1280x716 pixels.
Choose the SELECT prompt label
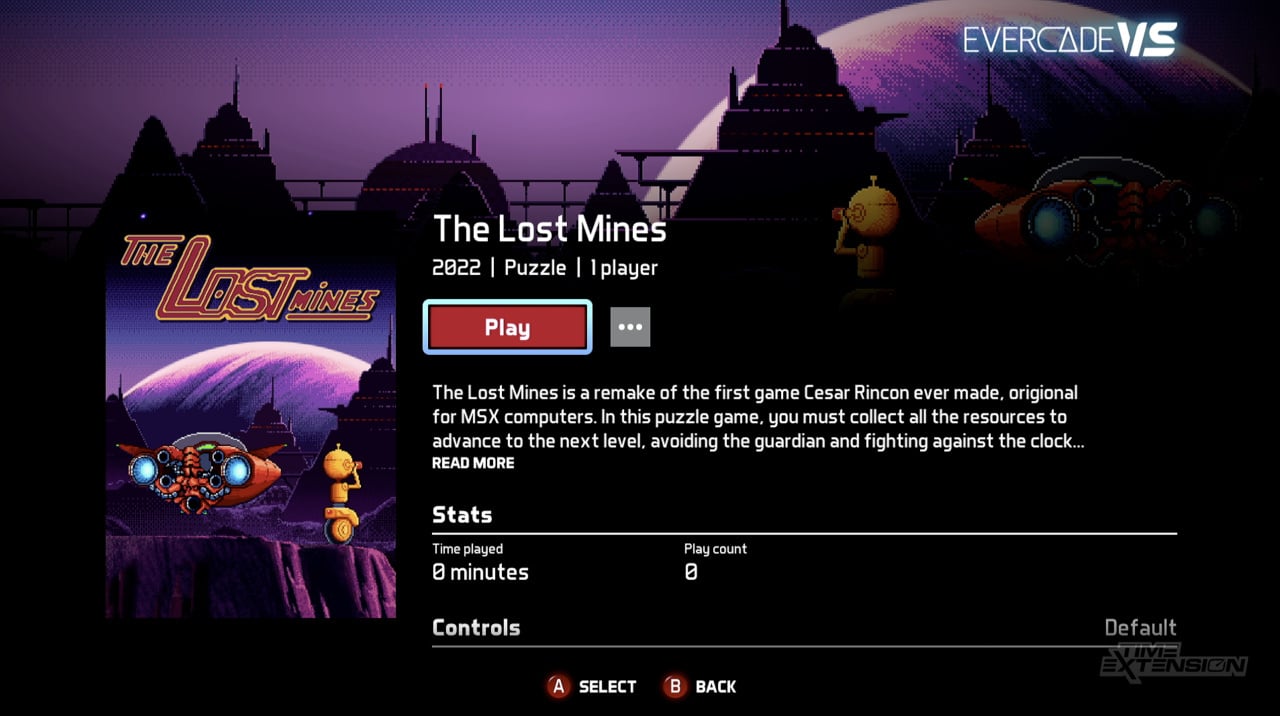607,687
